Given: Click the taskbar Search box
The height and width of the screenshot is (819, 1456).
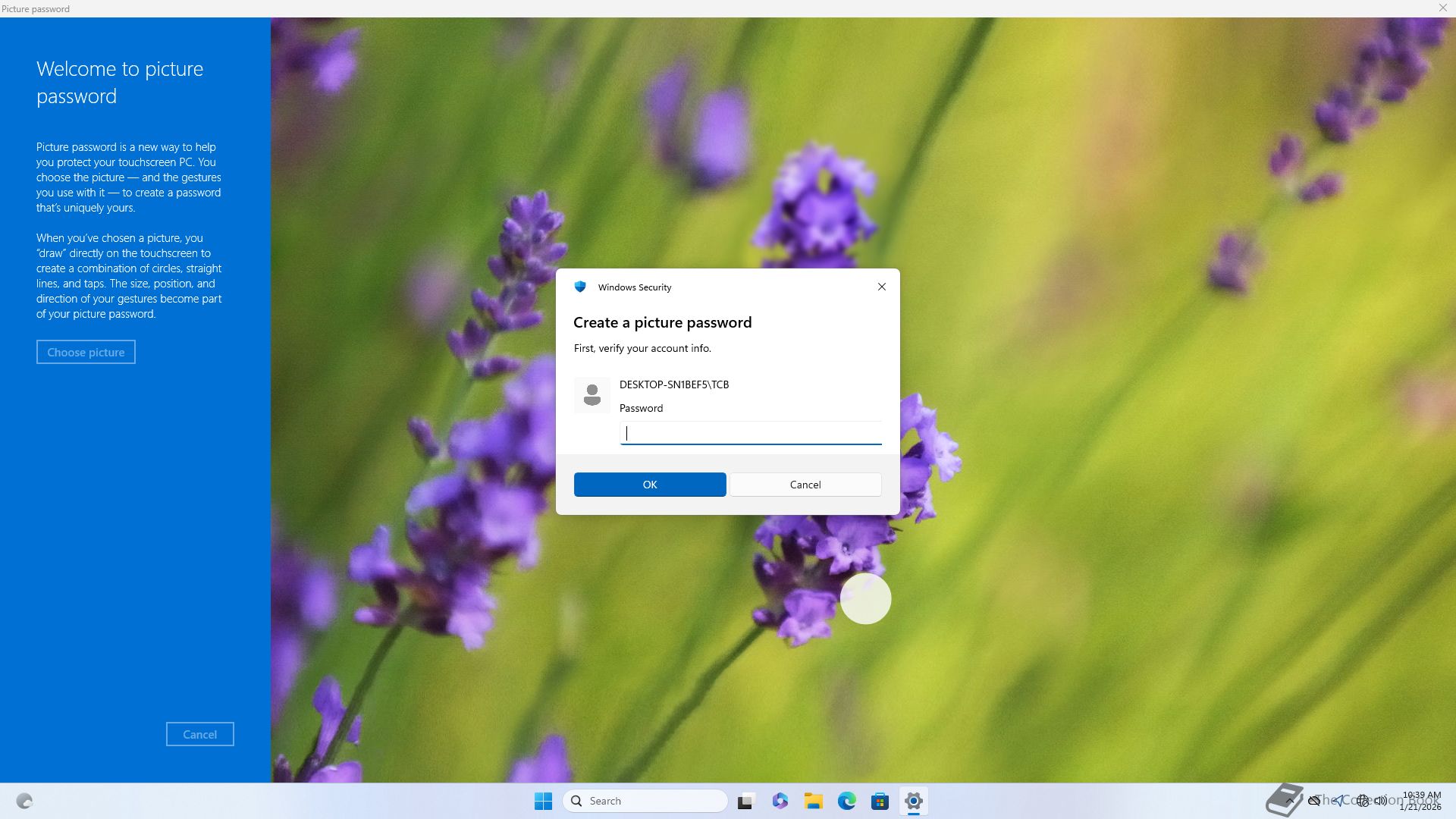Looking at the screenshot, I should (645, 801).
